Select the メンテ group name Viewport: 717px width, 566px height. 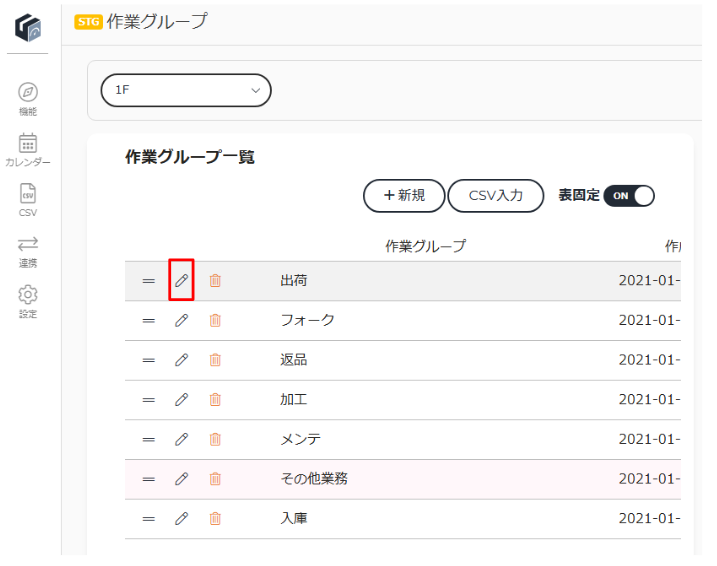300,439
